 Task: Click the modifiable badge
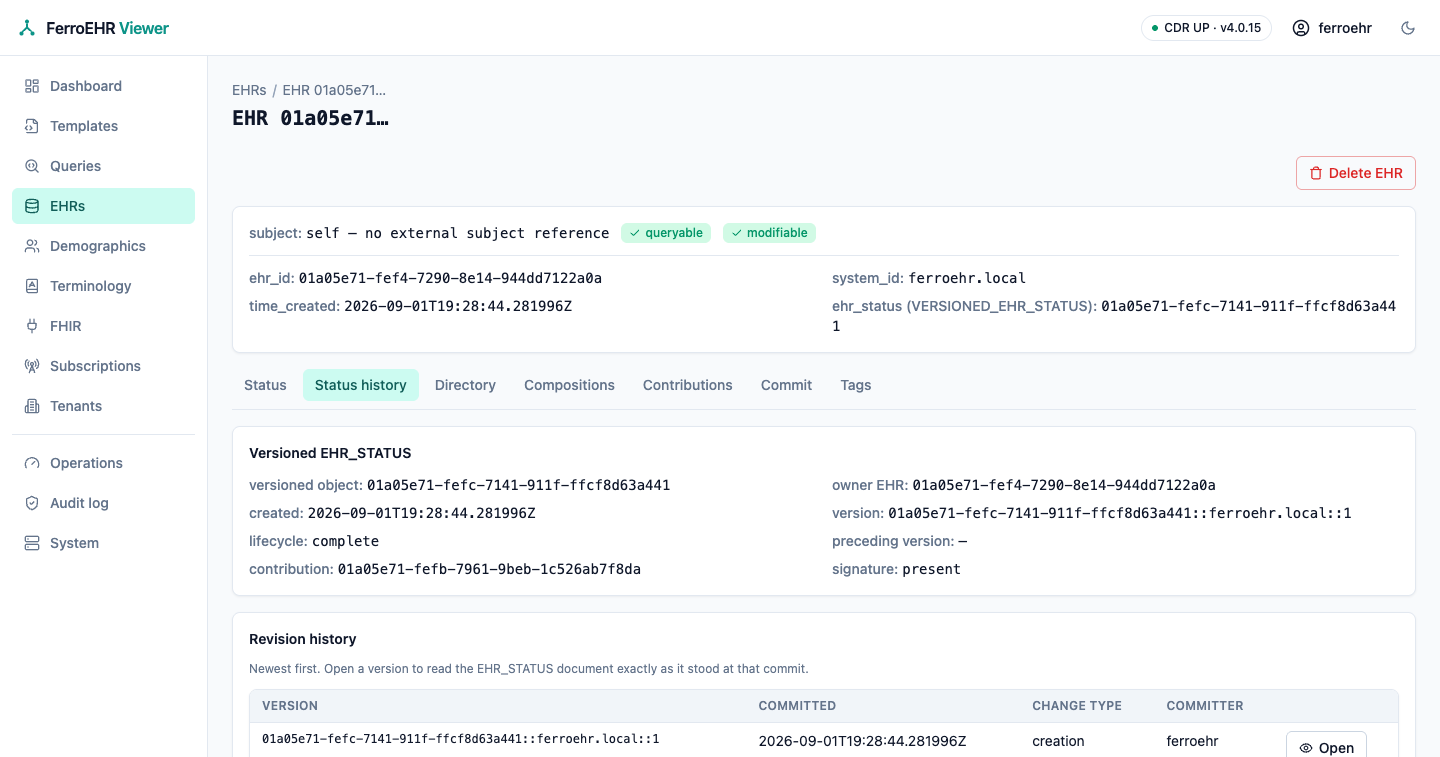(x=769, y=233)
